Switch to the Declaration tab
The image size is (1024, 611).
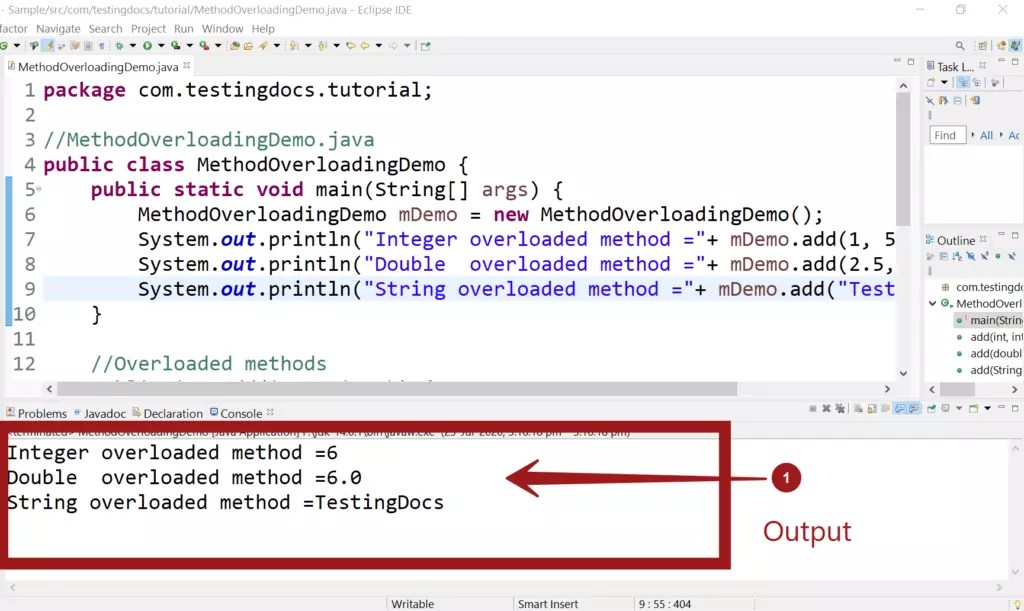[167, 413]
